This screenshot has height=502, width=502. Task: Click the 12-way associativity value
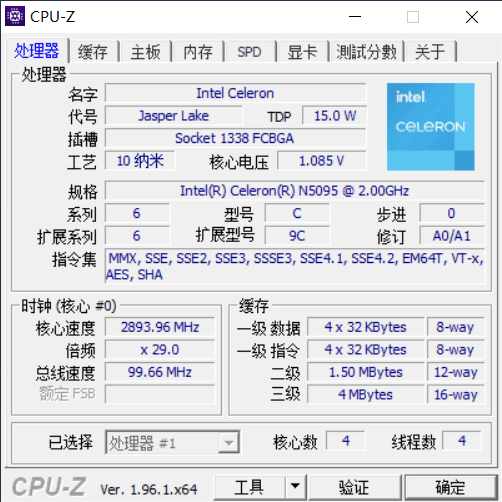[x=456, y=372]
